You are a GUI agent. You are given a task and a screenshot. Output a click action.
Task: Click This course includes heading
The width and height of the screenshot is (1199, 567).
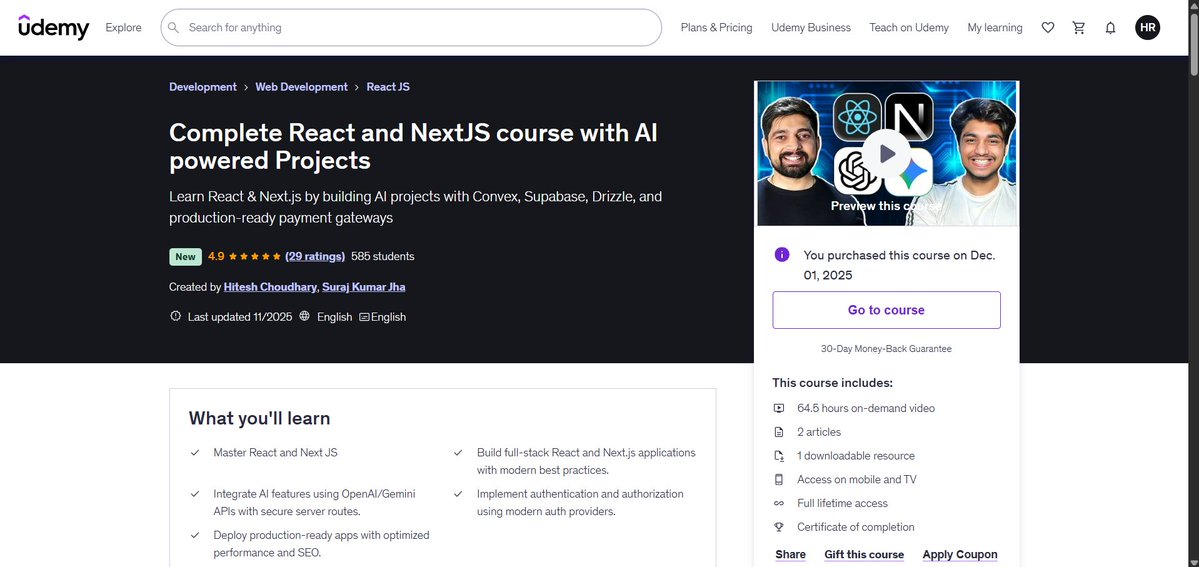point(832,383)
